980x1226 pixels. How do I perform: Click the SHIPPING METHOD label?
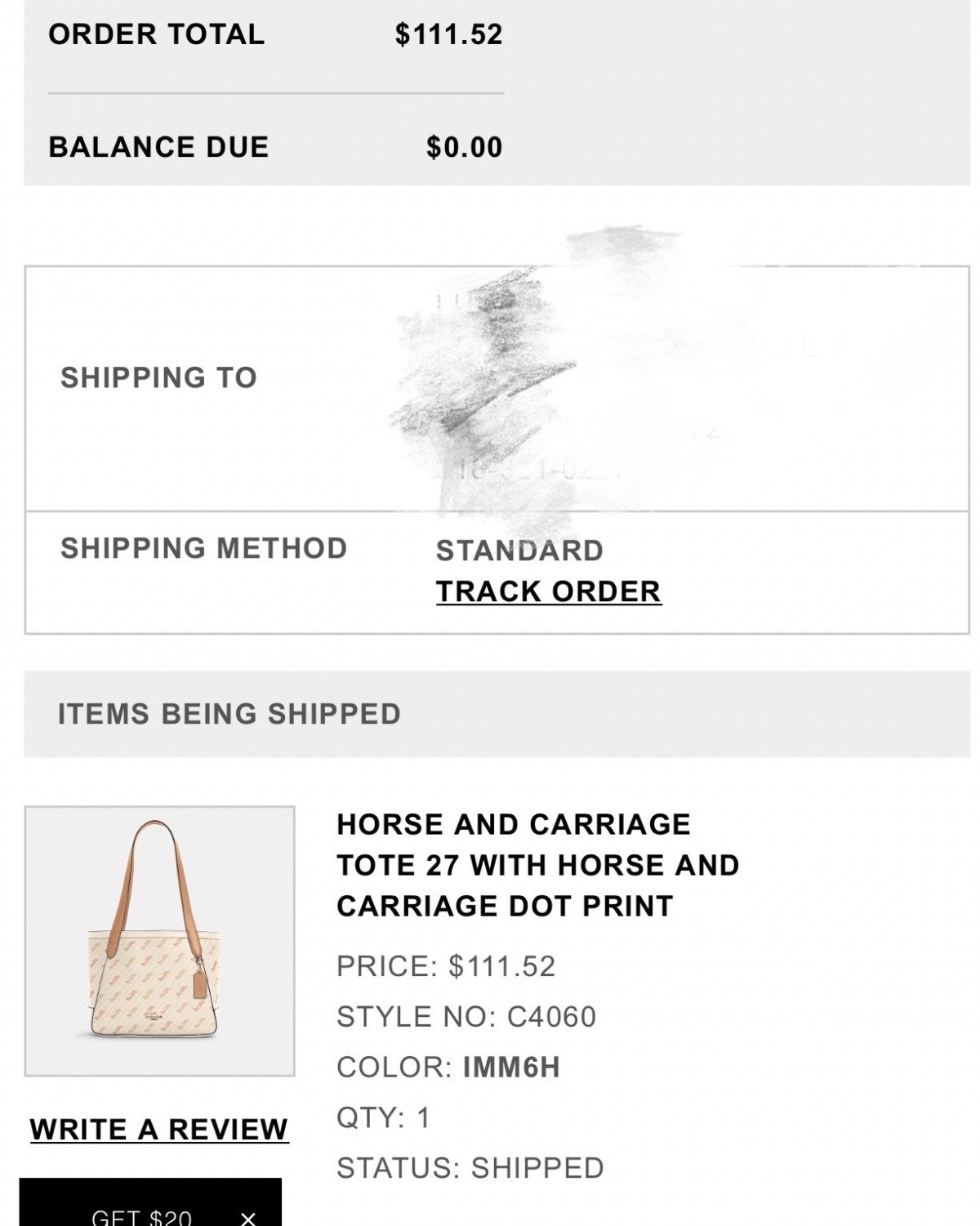click(204, 548)
